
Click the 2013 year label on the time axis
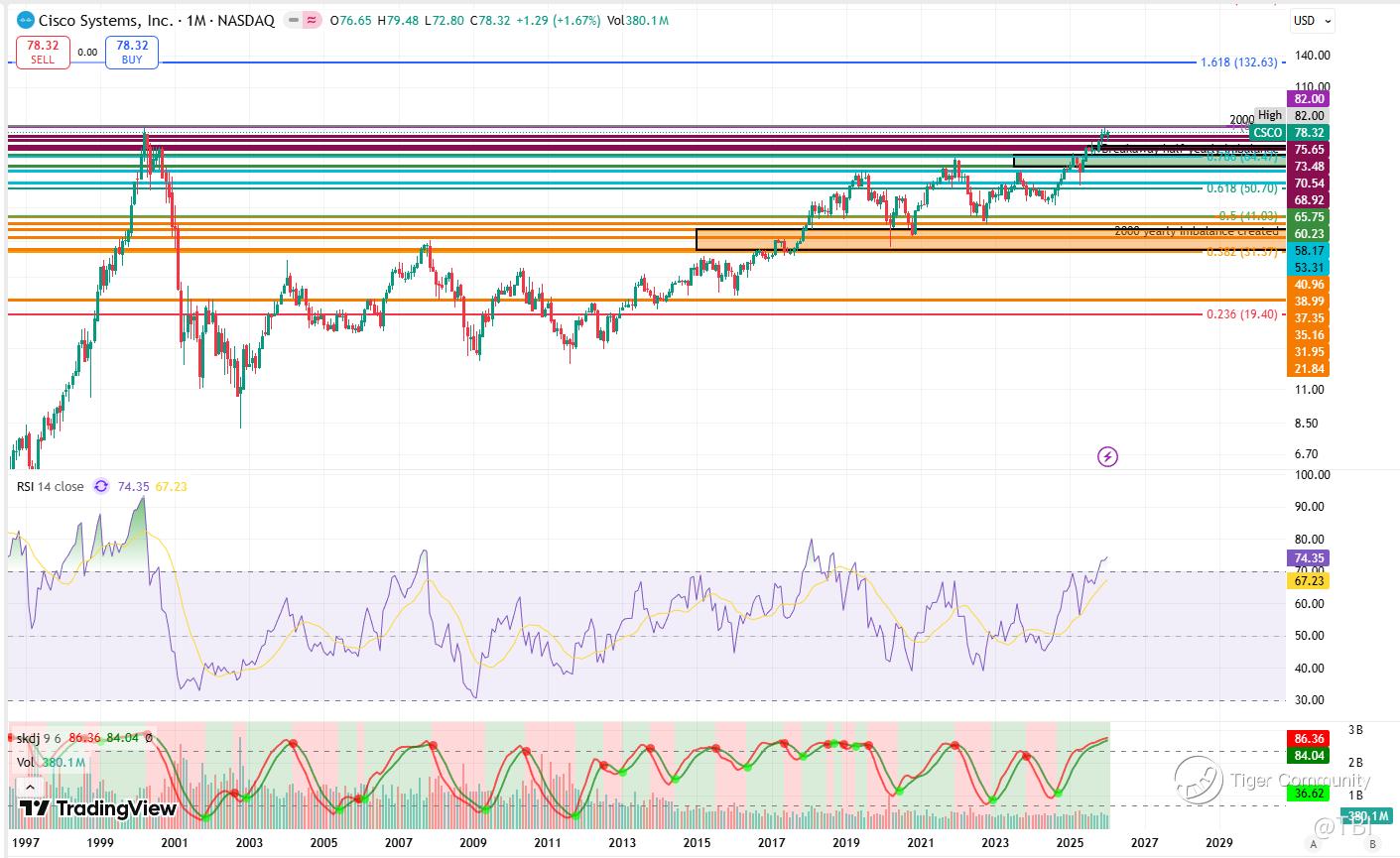click(x=621, y=843)
